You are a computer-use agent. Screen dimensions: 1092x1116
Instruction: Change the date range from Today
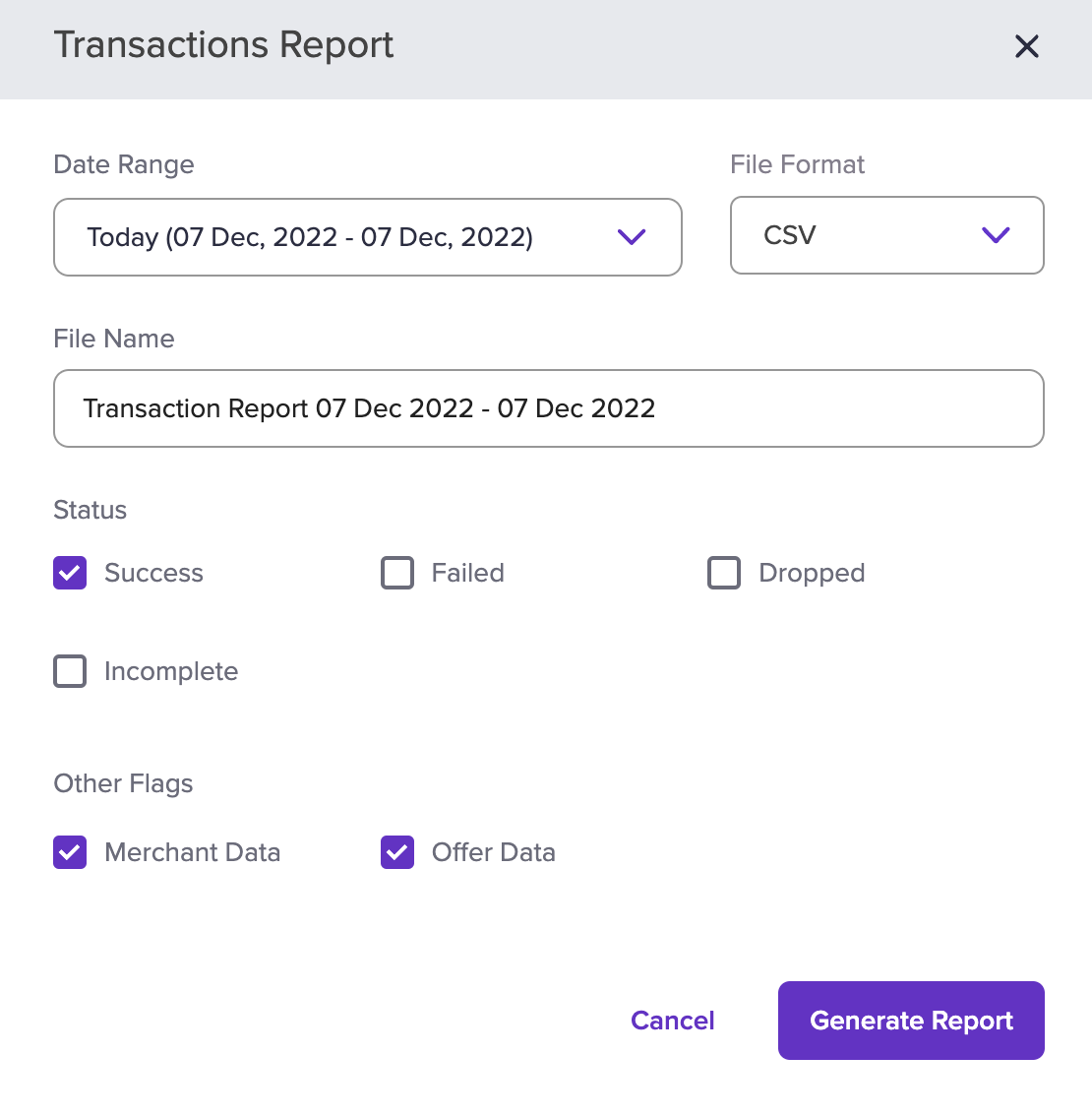(367, 237)
